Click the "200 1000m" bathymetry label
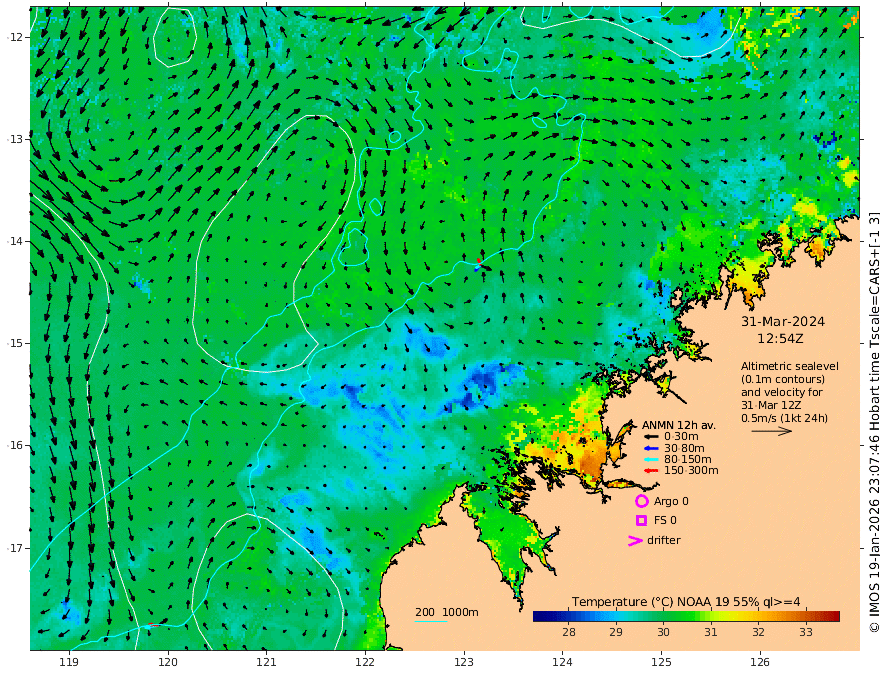 [447, 612]
